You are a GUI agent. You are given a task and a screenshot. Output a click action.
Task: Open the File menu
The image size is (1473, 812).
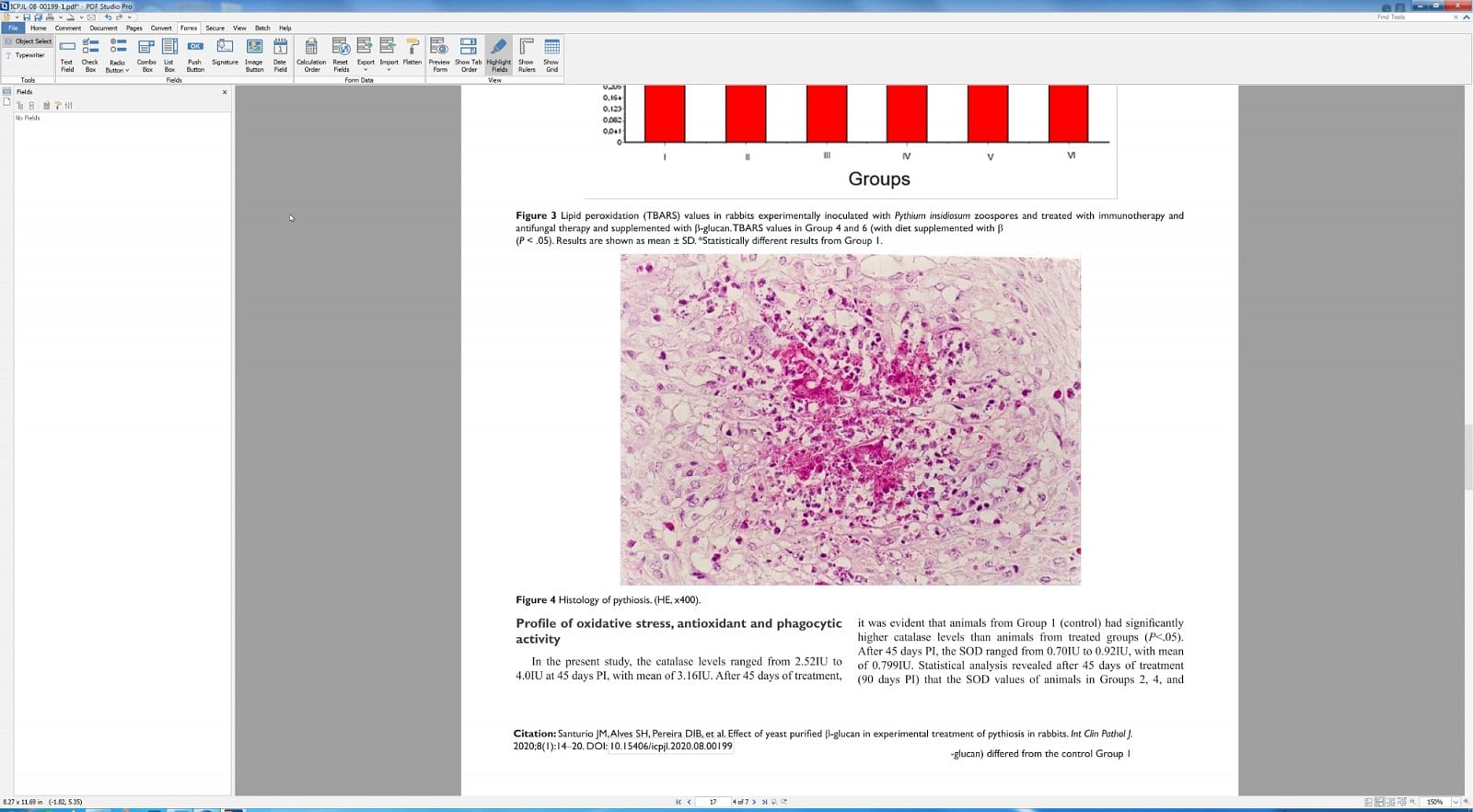(13, 28)
